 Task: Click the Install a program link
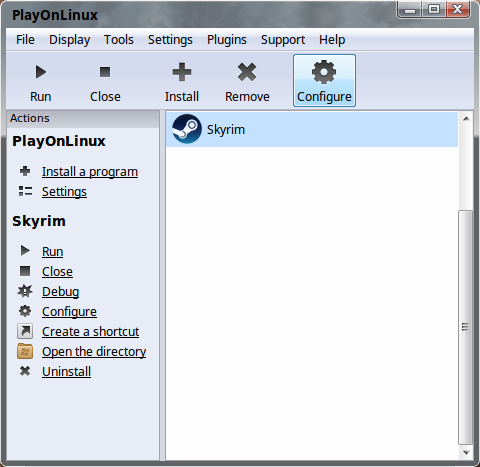click(x=90, y=172)
